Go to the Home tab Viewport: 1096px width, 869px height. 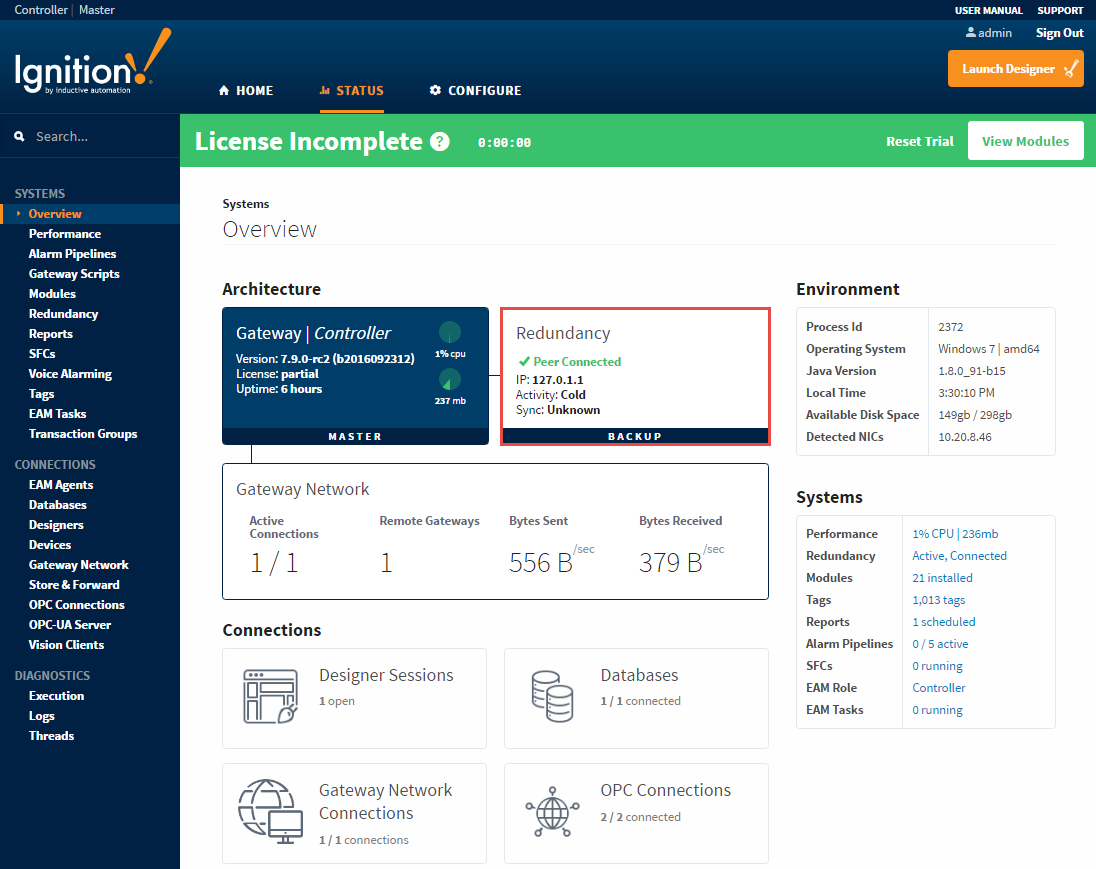pos(246,91)
